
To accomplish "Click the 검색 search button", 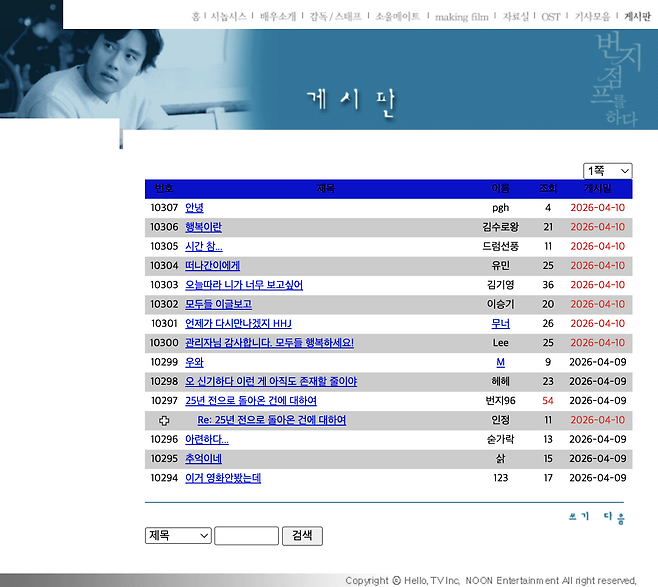I will click(x=302, y=536).
